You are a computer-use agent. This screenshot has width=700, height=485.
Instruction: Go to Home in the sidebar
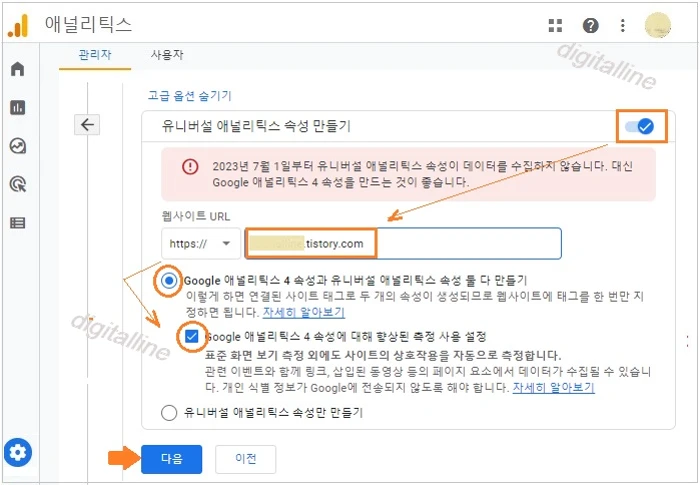tap(18, 69)
